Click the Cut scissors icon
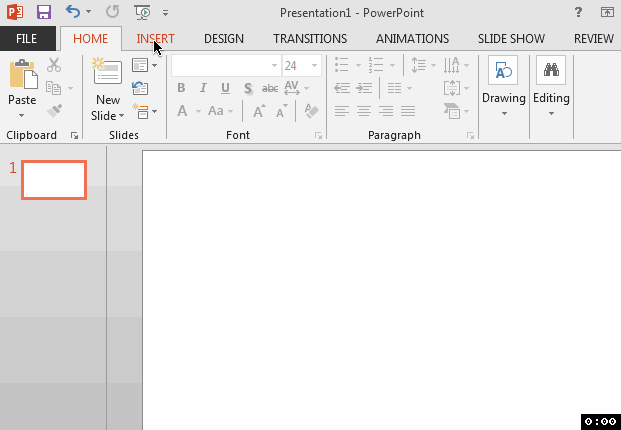This screenshot has width=621, height=430. coord(54,66)
